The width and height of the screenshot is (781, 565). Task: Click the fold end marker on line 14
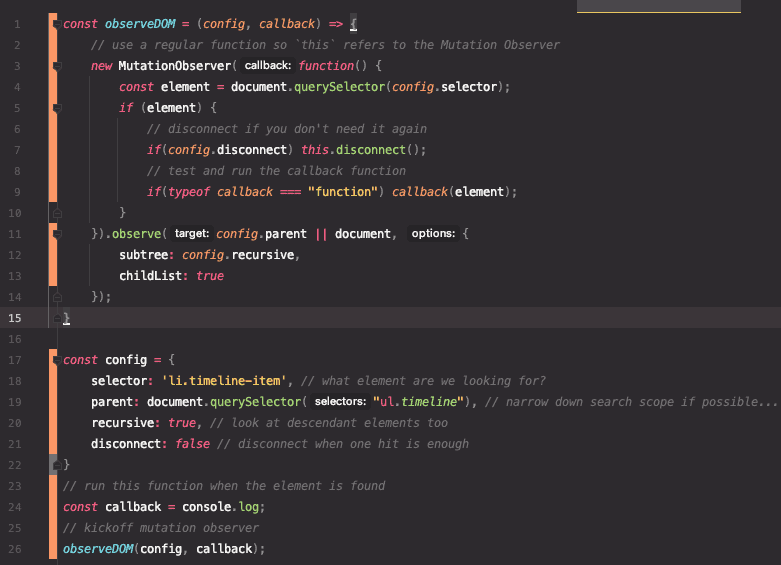point(57,296)
